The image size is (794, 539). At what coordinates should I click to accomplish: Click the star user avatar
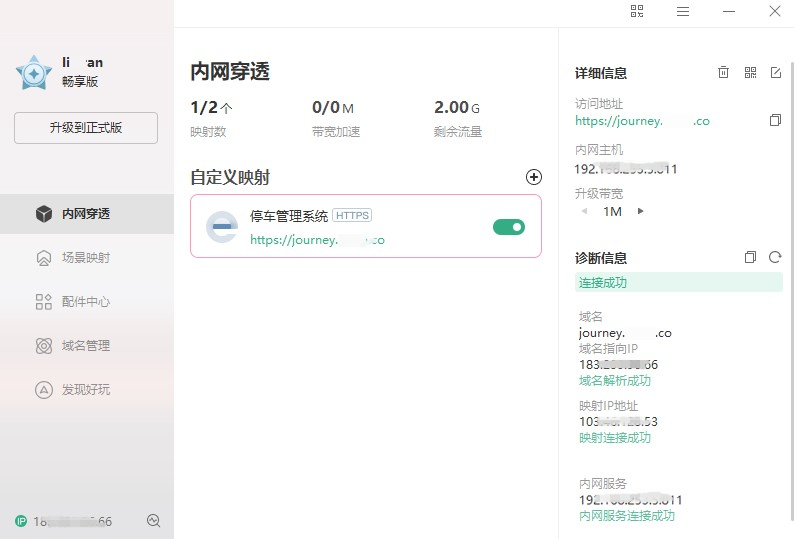34,73
